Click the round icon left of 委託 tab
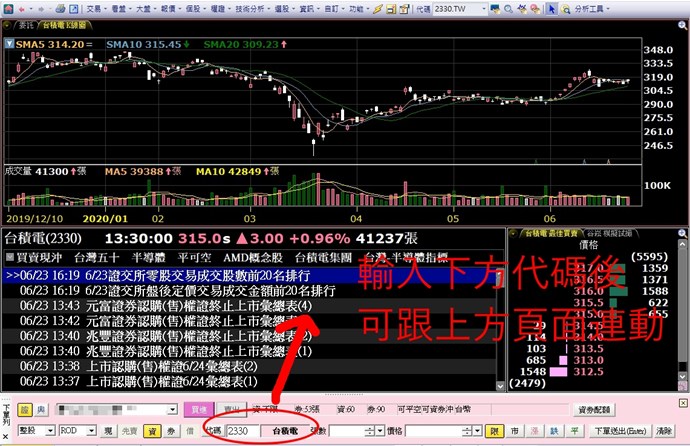Screen dimensions: 690x446 click(x=7, y=25)
